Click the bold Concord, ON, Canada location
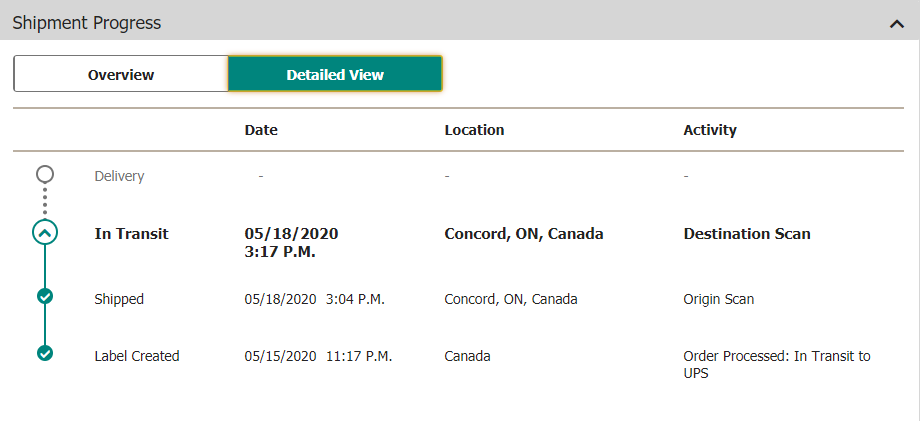The height and width of the screenshot is (421, 921). [x=524, y=234]
